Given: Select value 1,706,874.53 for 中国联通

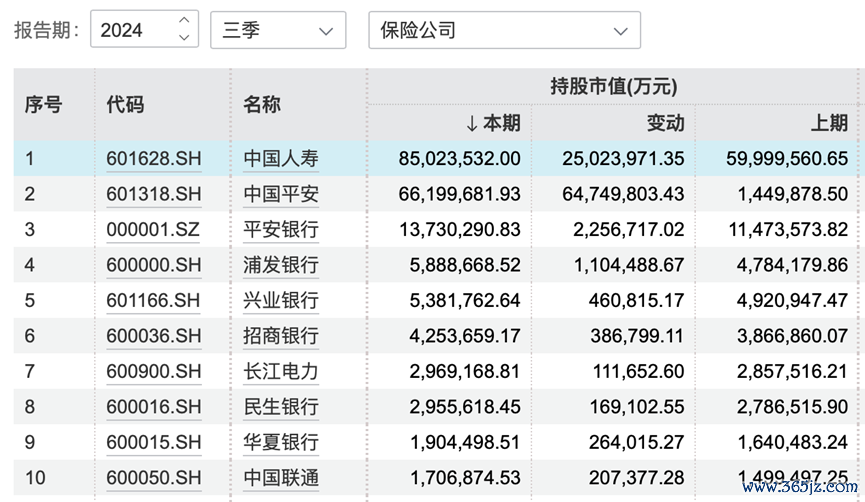Looking at the screenshot, I should 465,478.
